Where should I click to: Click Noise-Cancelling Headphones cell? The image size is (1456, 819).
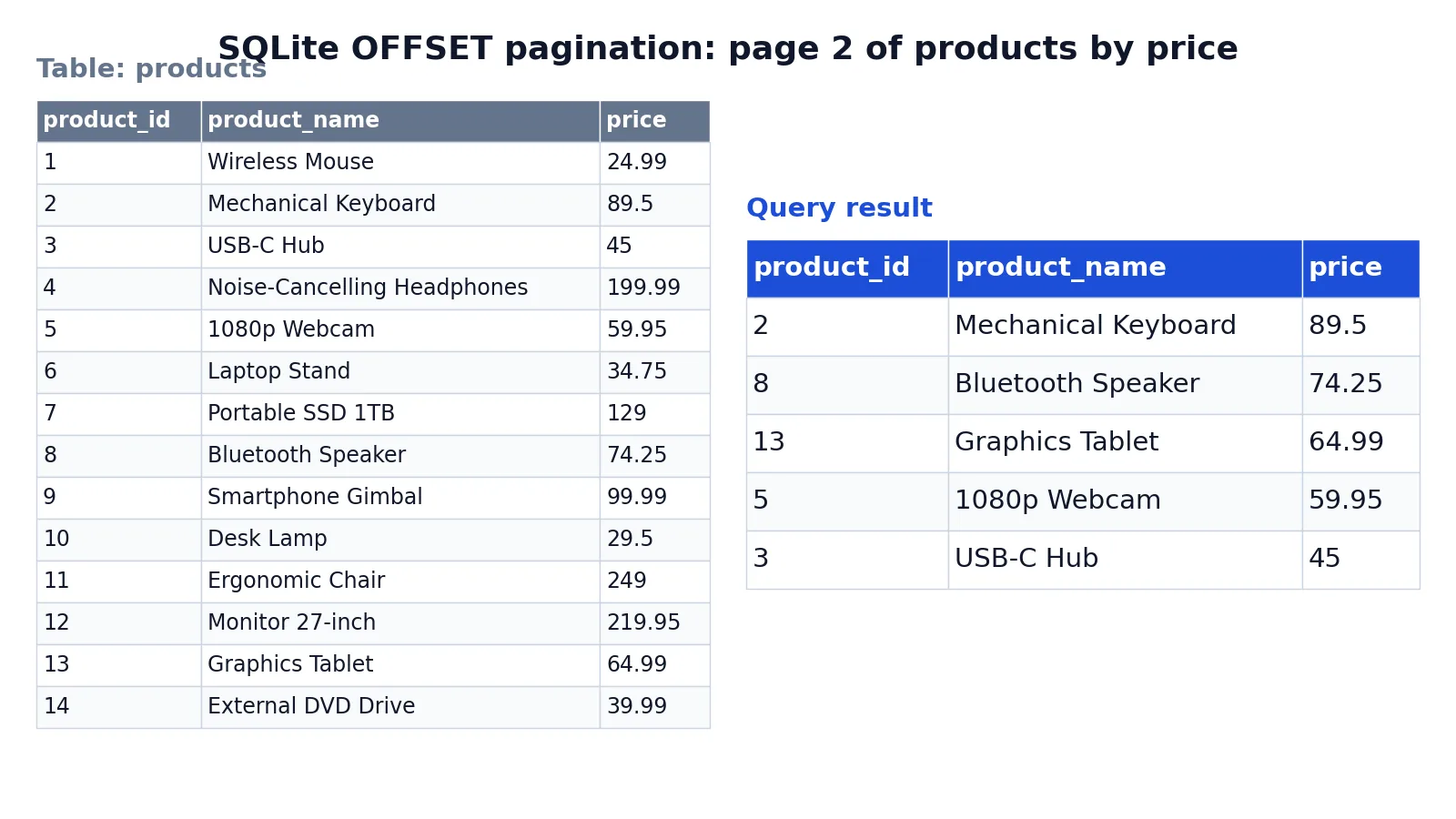[x=400, y=288]
